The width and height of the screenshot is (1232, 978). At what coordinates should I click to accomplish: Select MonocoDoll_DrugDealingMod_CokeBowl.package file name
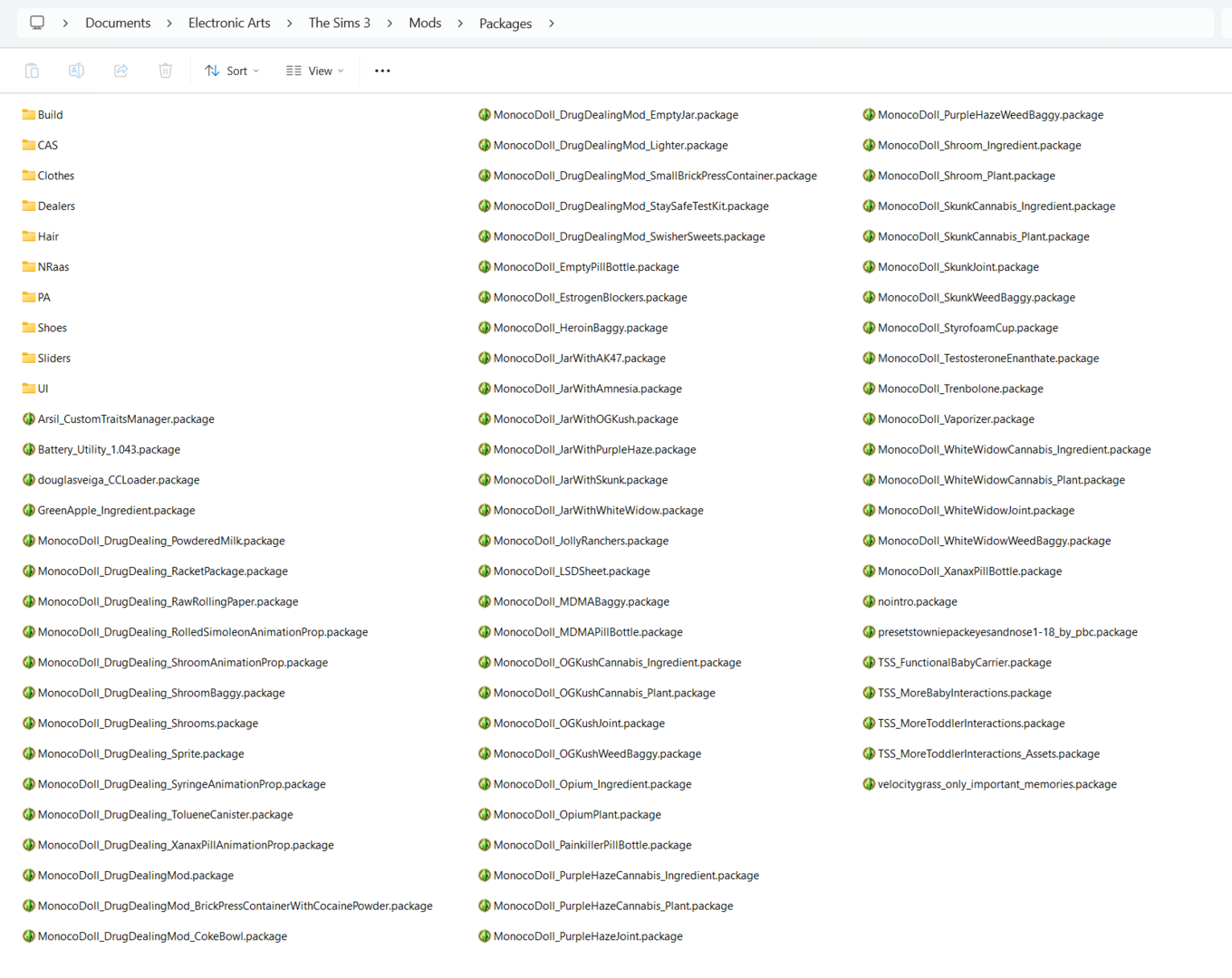[x=162, y=936]
